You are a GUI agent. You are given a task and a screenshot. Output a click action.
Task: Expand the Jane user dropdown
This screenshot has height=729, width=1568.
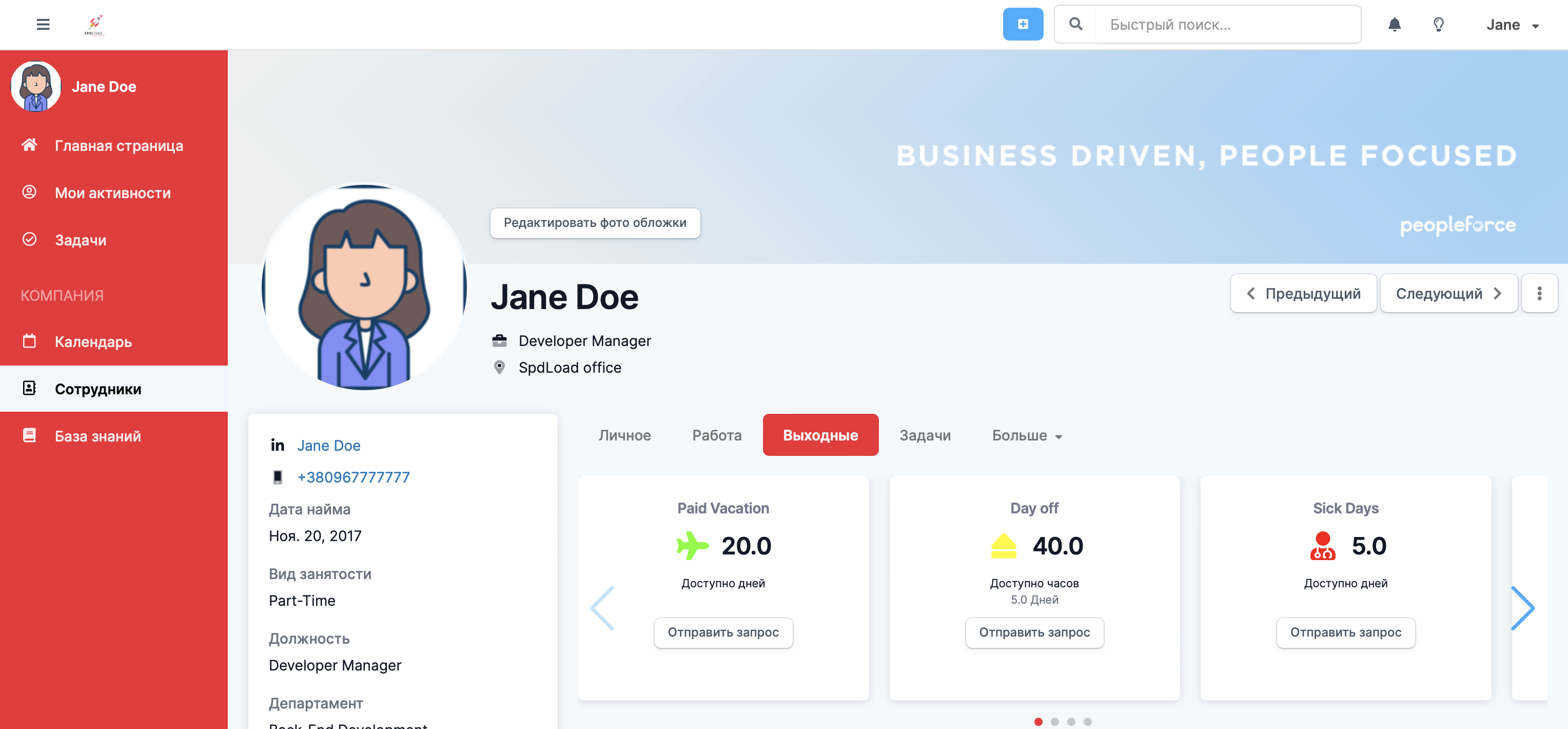(x=1512, y=25)
